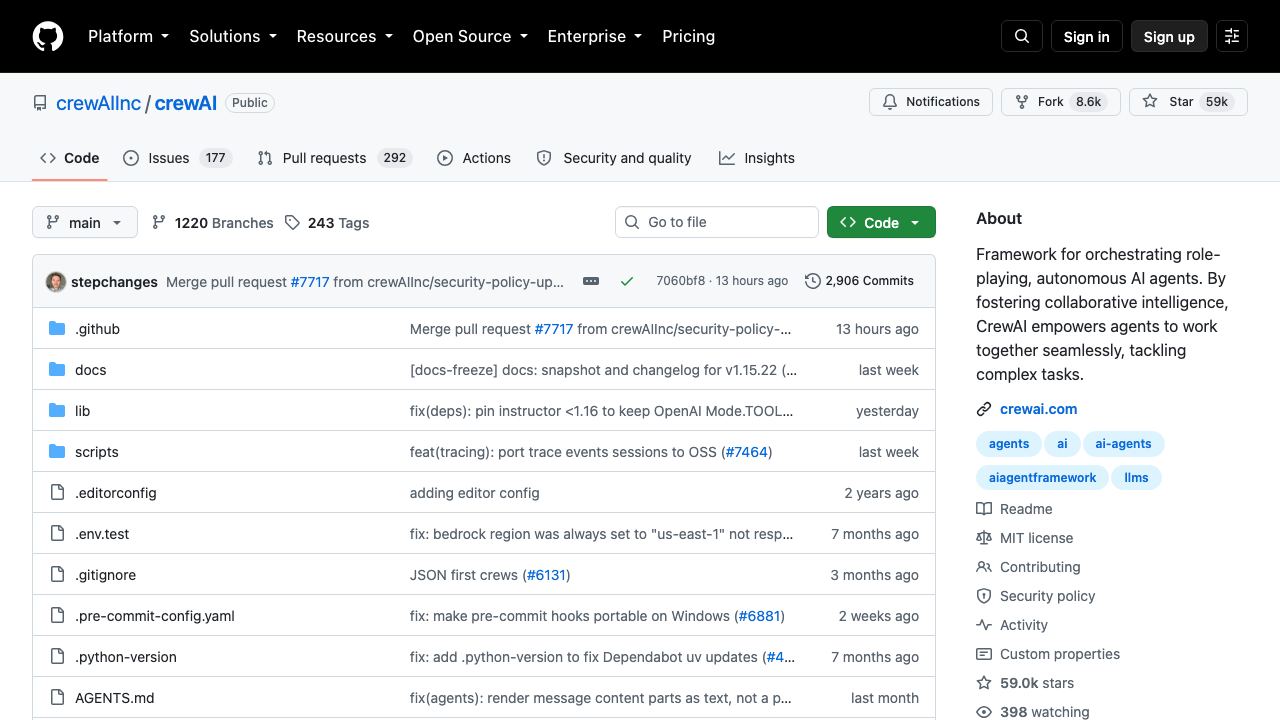
Task: Click the AGENTS.md file icon
Action: tap(57, 698)
